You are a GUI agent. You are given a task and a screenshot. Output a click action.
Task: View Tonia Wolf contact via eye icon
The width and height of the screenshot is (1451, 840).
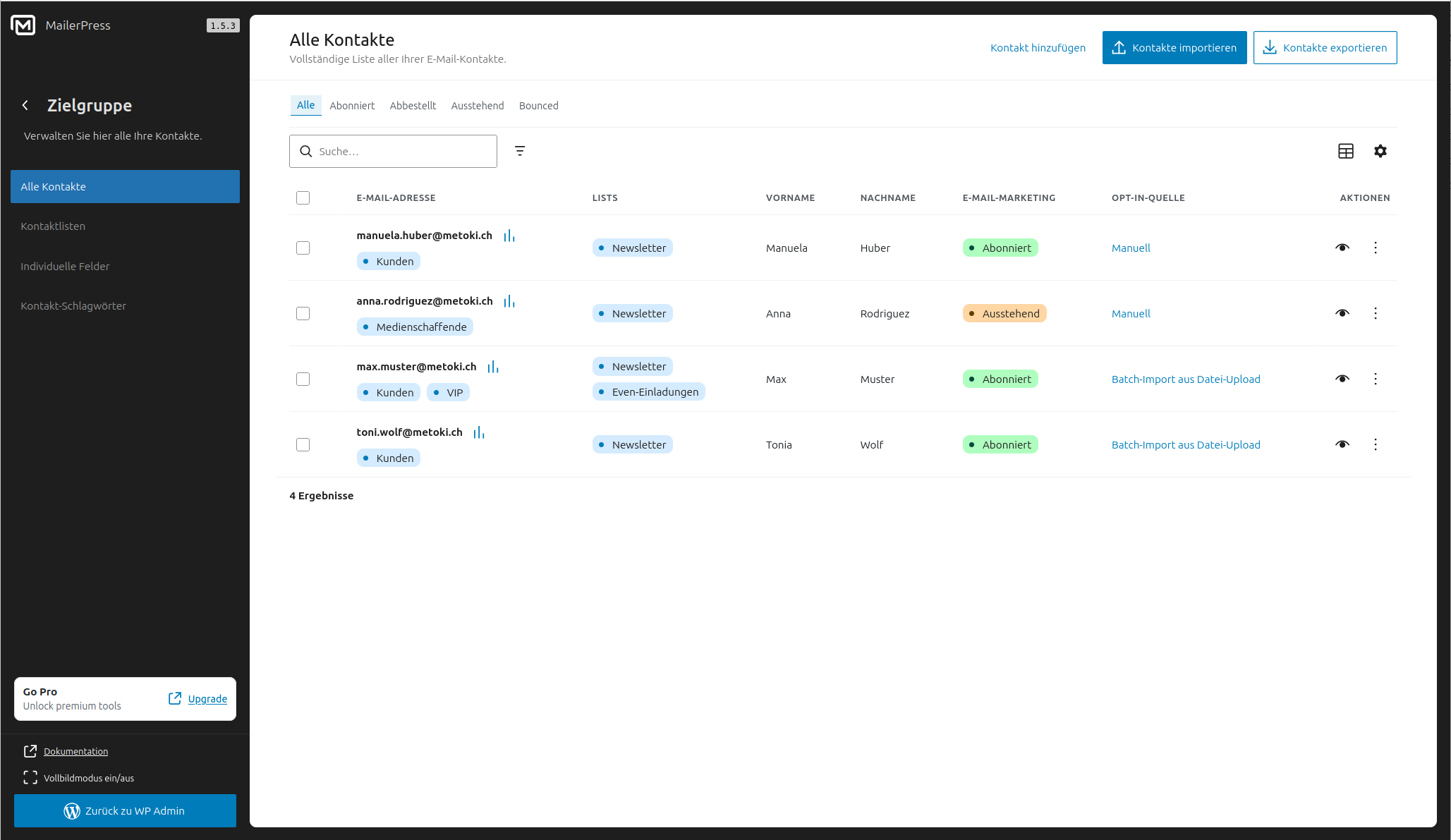point(1342,444)
